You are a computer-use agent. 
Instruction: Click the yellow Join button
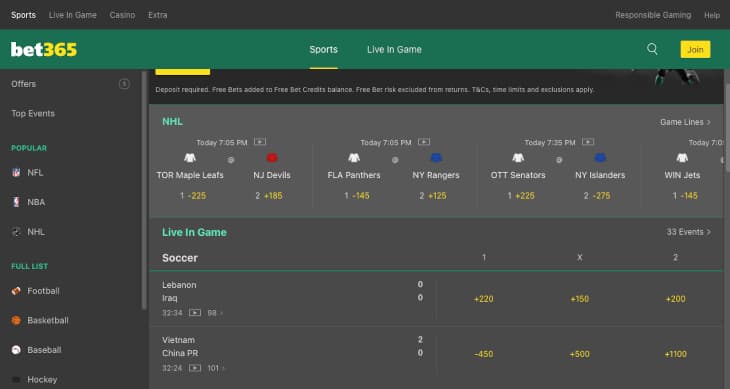click(x=695, y=49)
